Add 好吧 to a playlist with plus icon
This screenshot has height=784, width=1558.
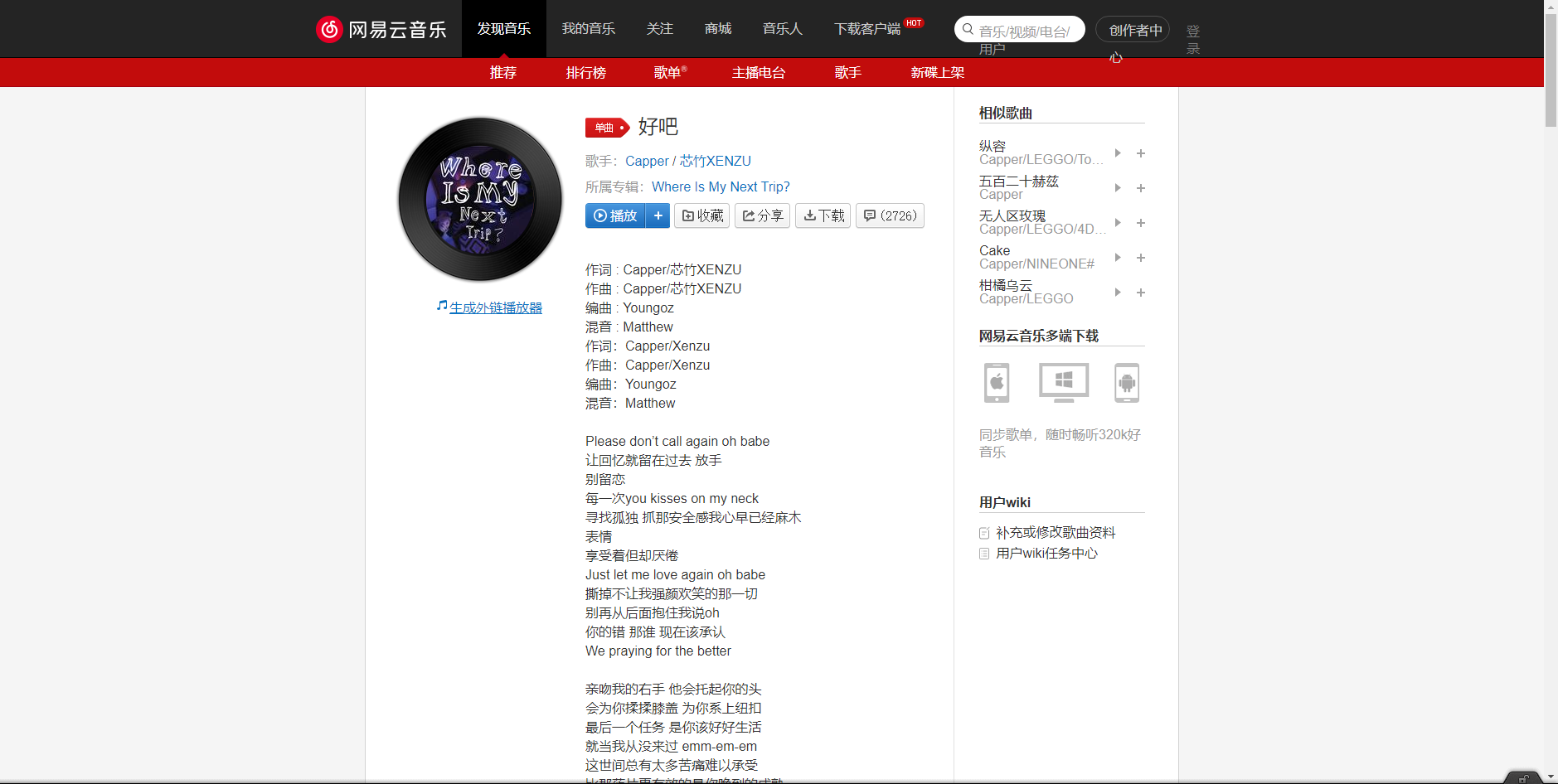click(x=658, y=215)
